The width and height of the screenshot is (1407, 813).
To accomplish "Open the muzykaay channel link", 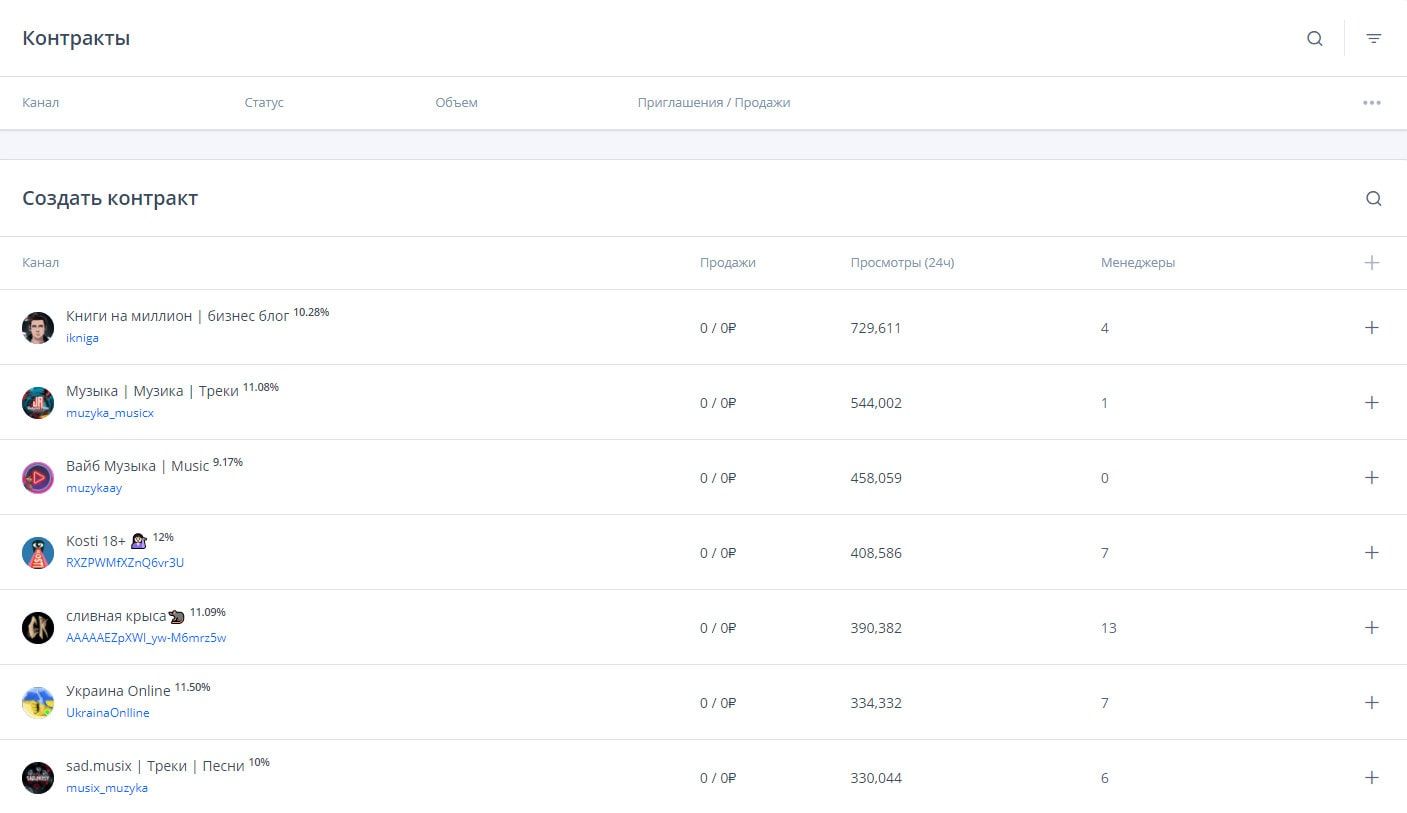I will coord(94,488).
